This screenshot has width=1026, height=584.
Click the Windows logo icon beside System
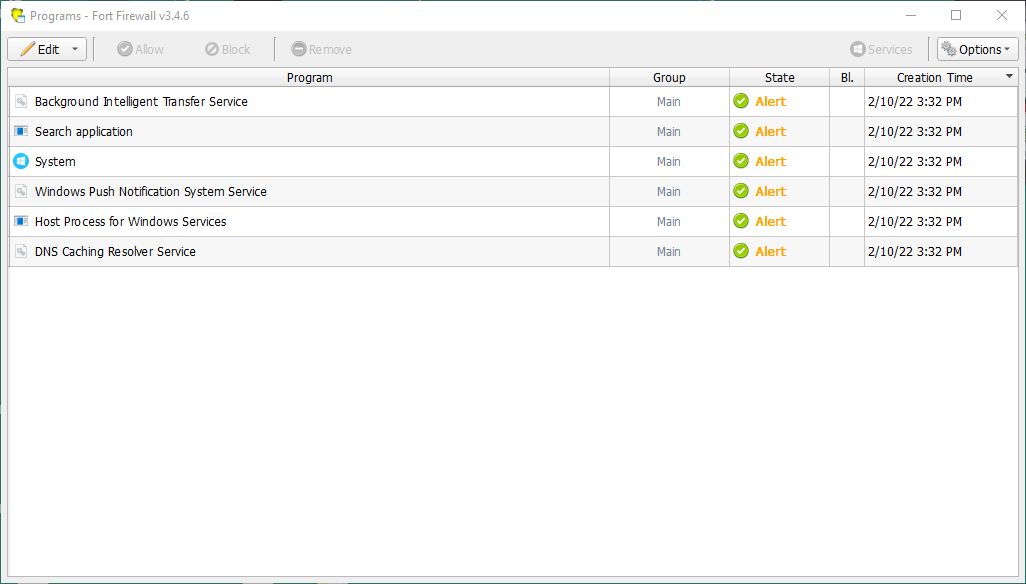[21, 161]
